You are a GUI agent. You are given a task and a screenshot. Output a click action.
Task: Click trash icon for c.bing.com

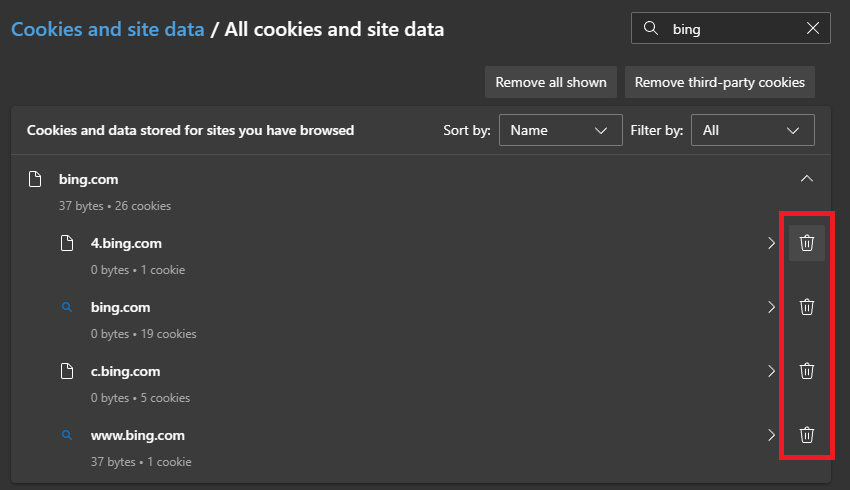tap(807, 371)
